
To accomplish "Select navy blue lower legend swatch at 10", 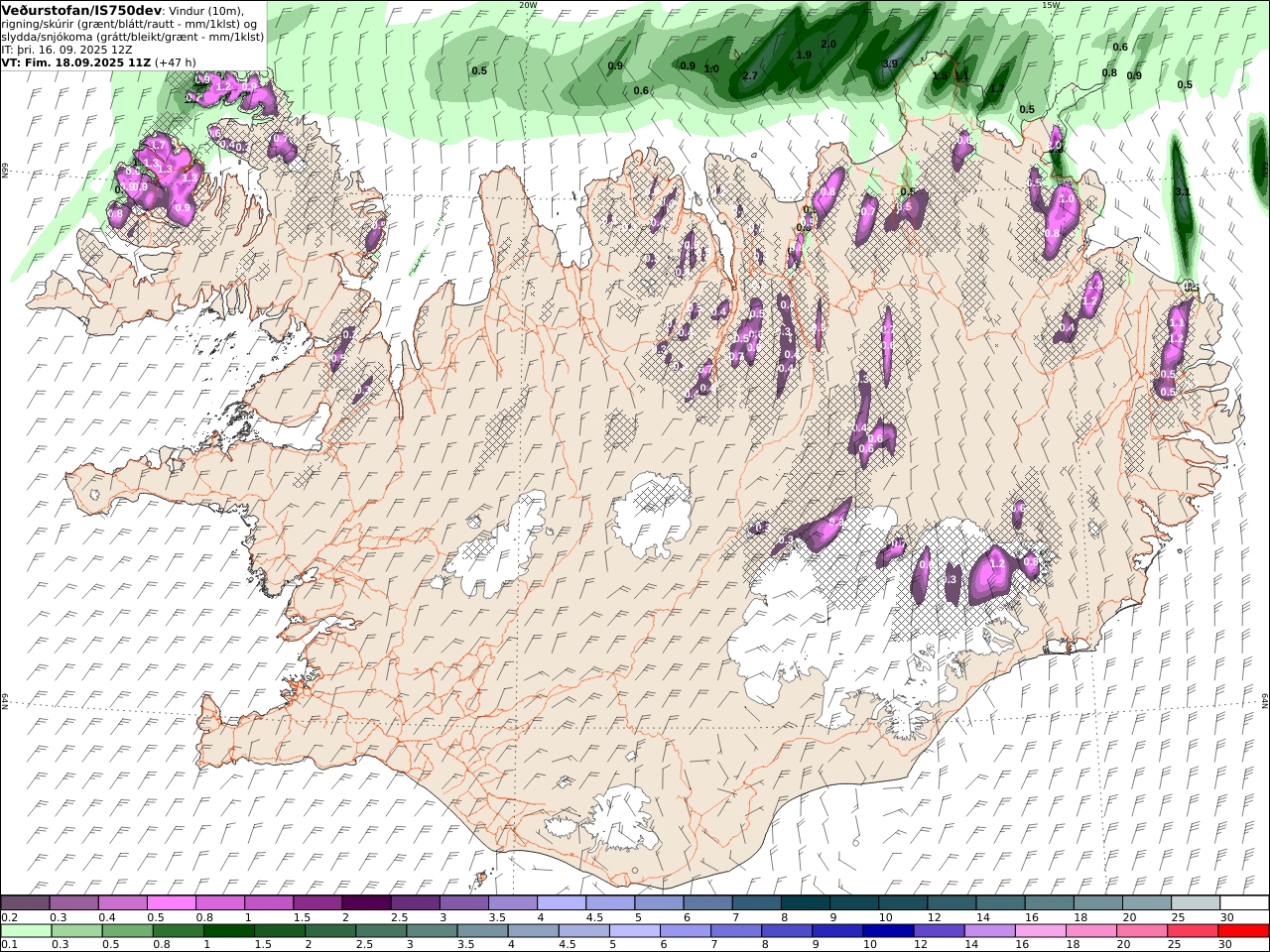I will click(887, 931).
